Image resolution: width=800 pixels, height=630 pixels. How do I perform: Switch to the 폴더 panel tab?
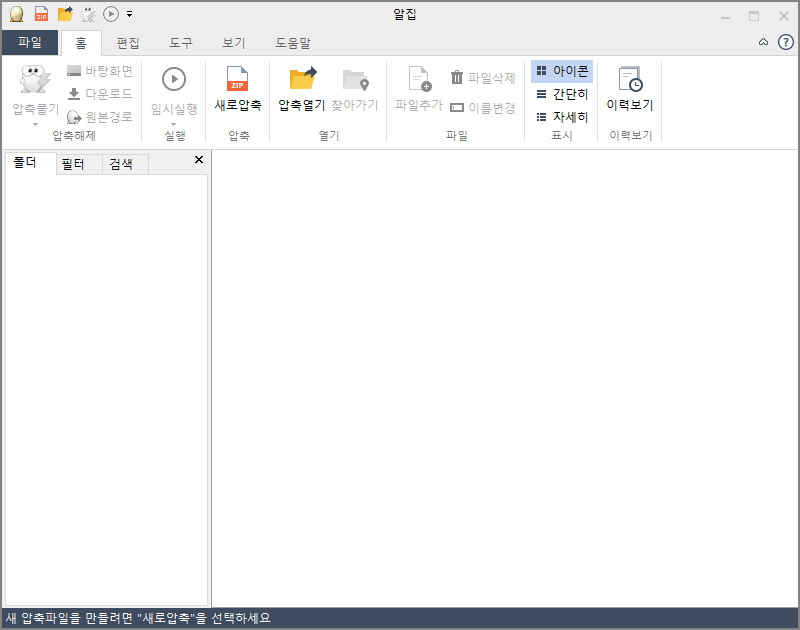tap(31, 163)
